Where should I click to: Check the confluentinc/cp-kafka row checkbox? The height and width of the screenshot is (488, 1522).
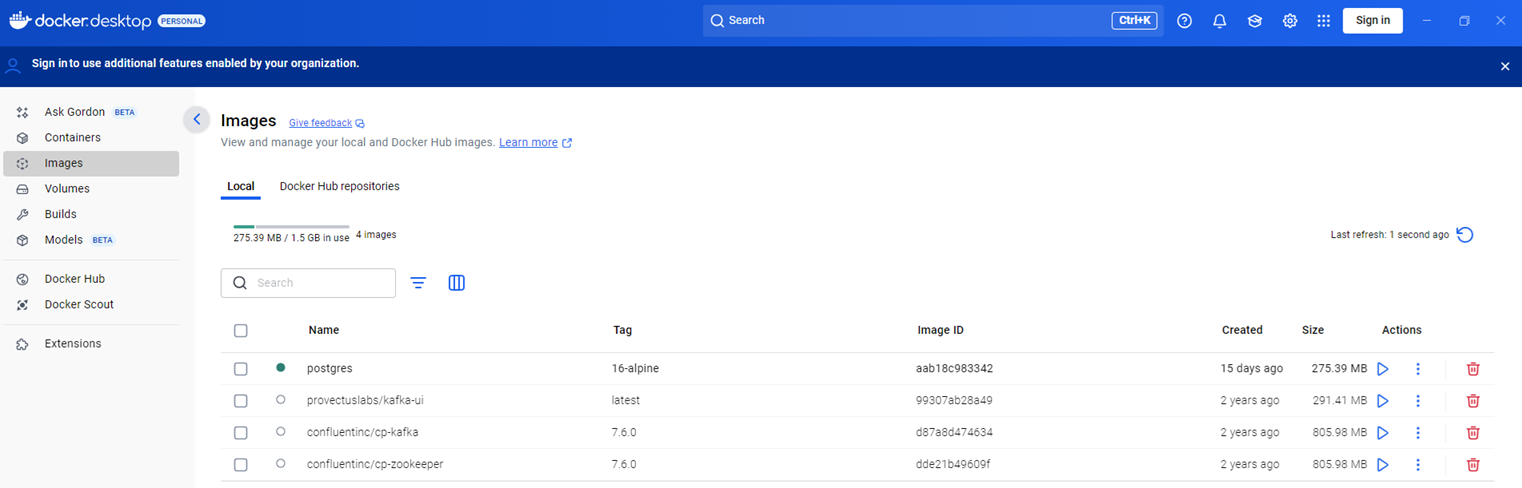[240, 433]
